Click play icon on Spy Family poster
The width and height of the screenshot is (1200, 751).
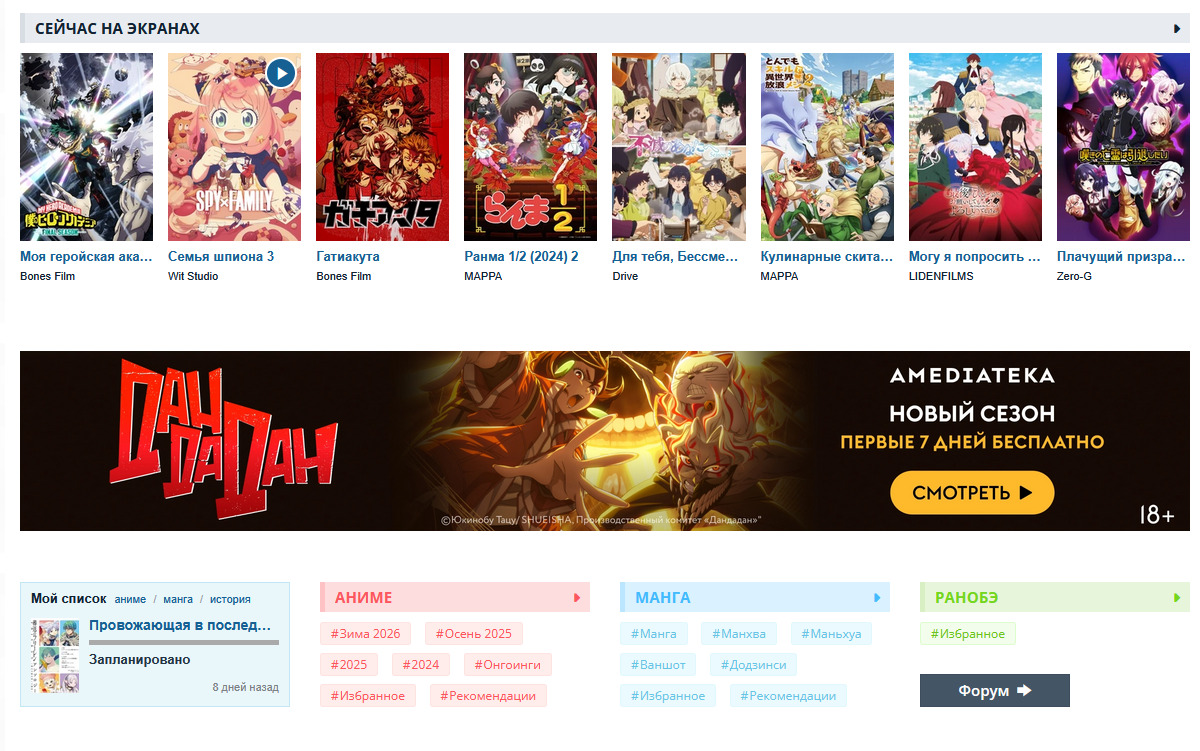(x=281, y=73)
